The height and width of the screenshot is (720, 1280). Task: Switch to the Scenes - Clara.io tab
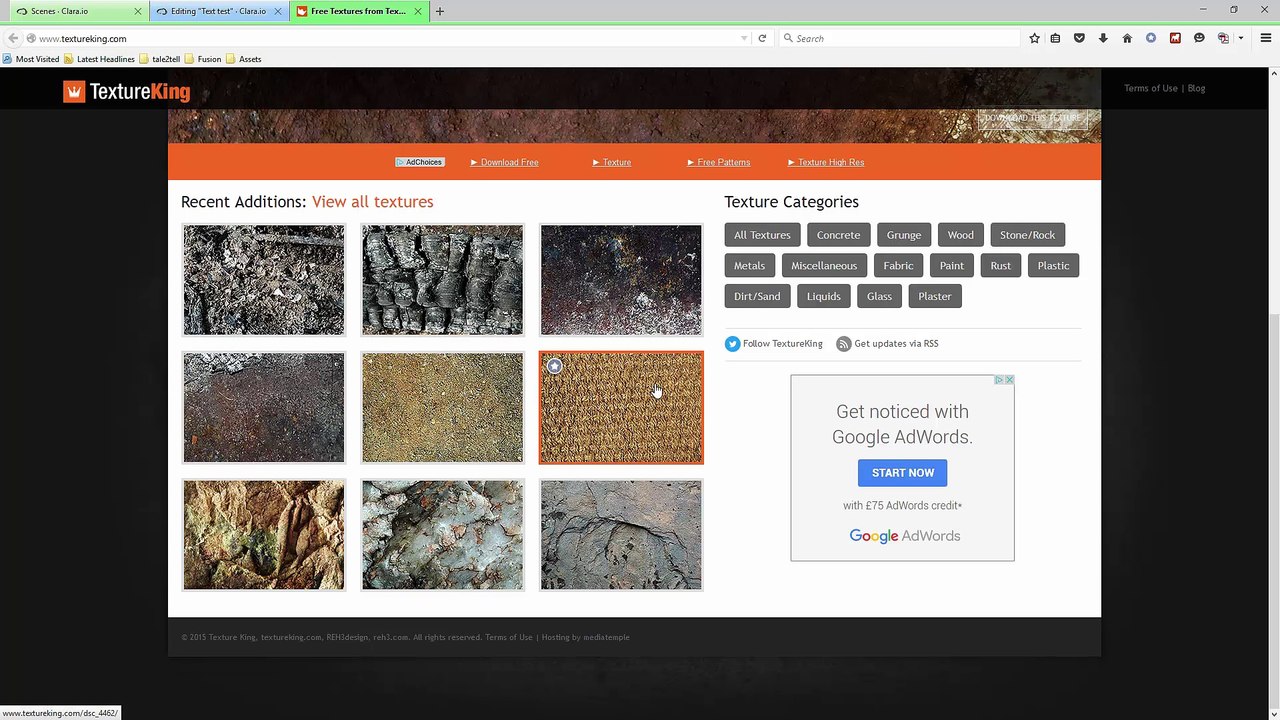coord(72,11)
